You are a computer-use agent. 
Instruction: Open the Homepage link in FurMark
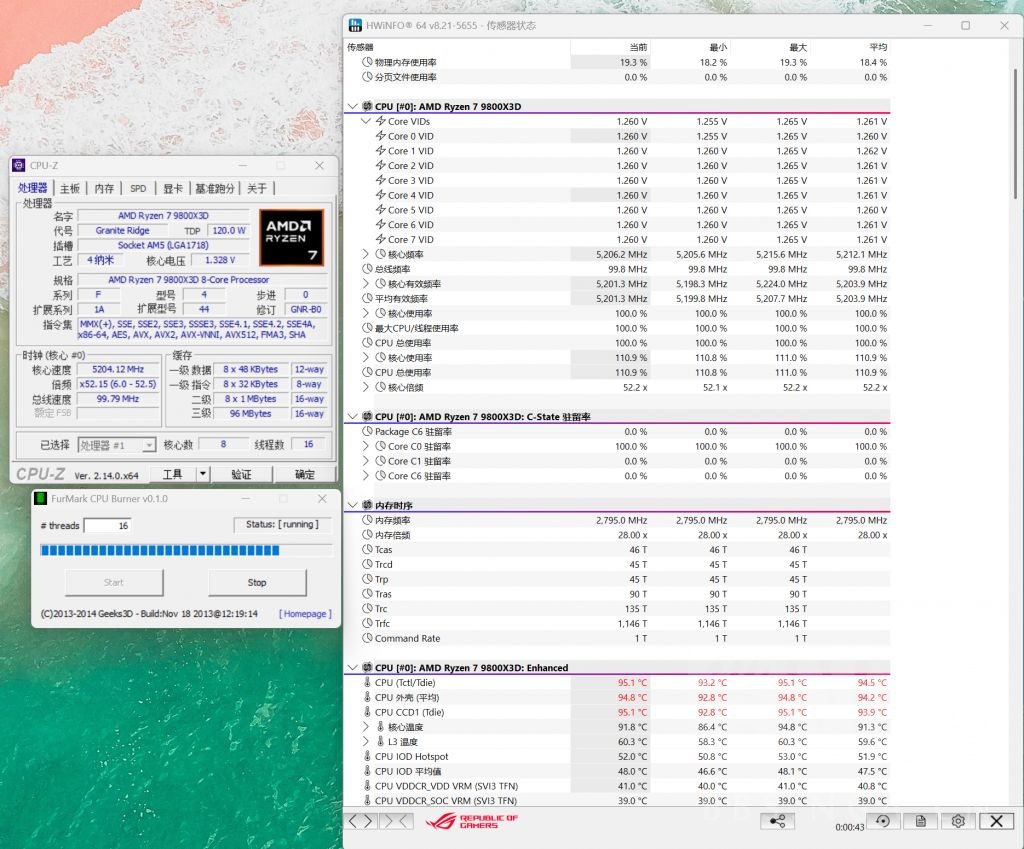click(x=303, y=614)
